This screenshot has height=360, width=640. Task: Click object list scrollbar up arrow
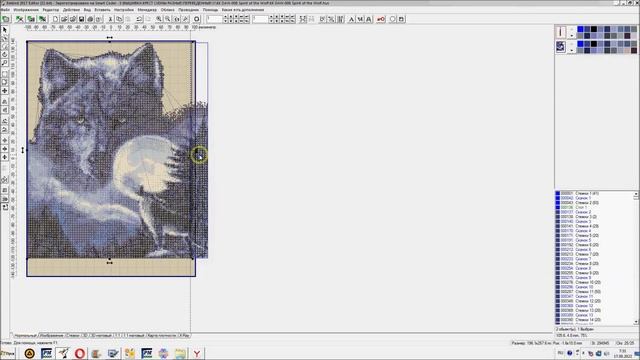636,194
